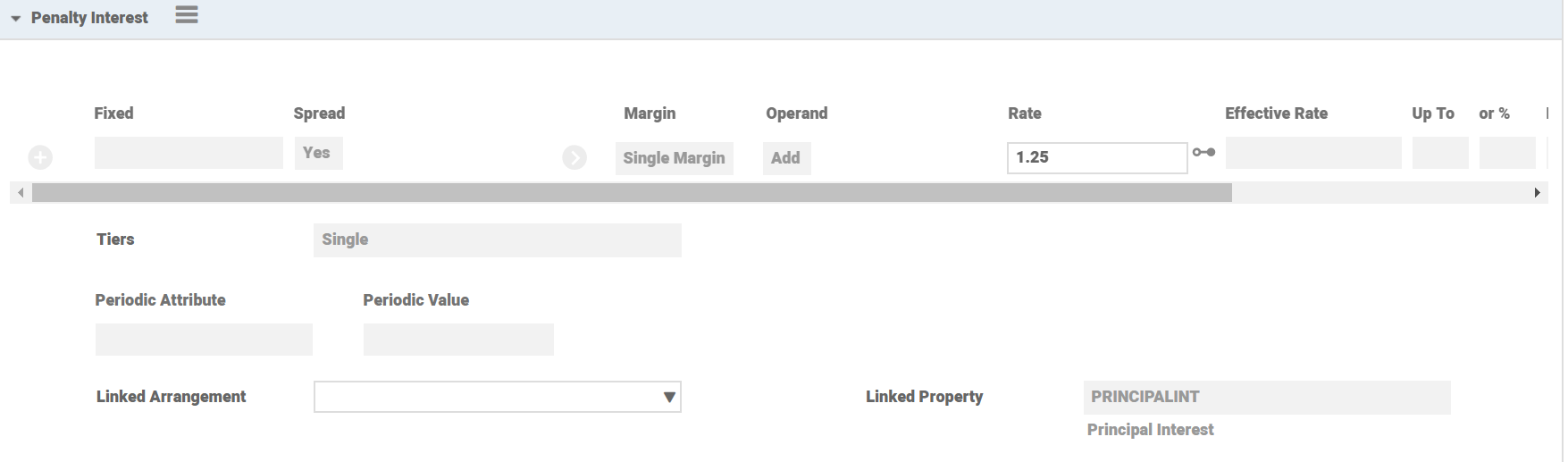Select the Spread field showing Yes
Viewport: 1568px width, 462px height.
tap(318, 153)
